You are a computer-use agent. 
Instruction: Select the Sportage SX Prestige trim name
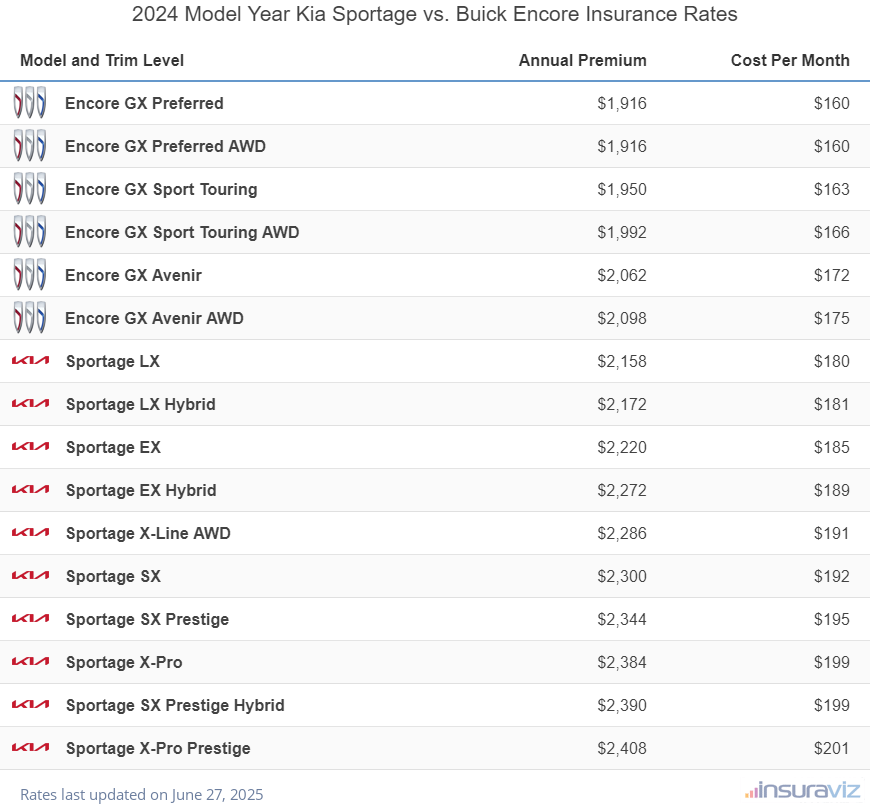148,619
